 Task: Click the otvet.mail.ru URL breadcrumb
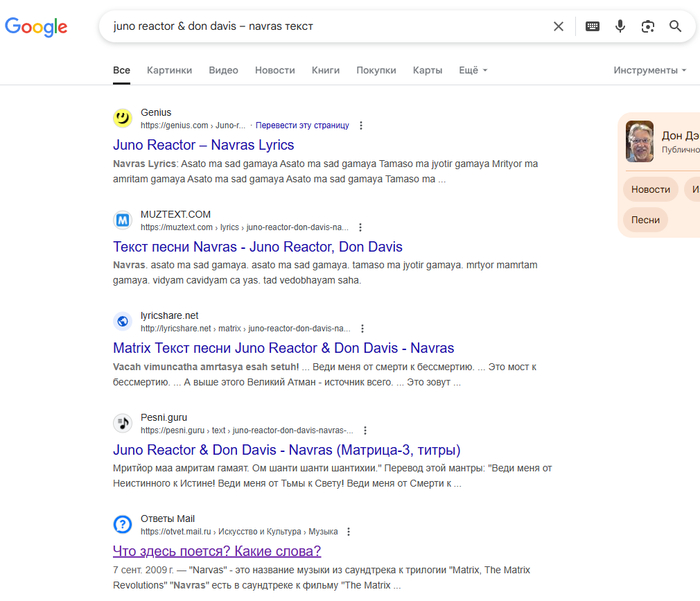[239, 532]
